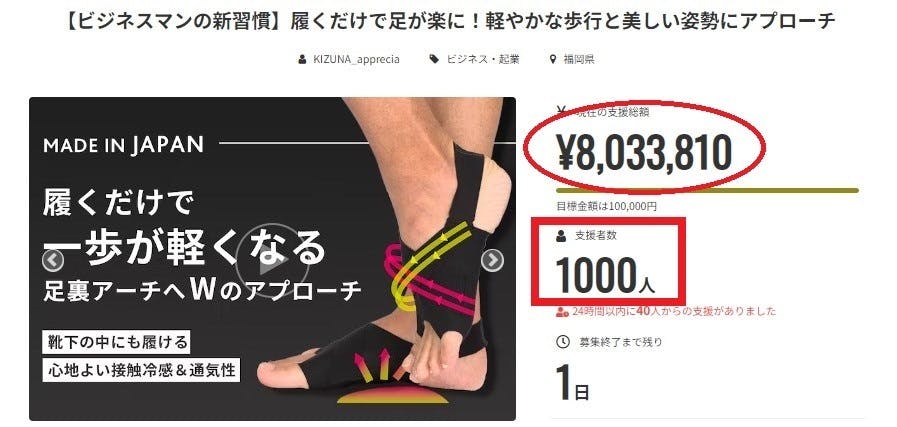Image resolution: width=897 pixels, height=427 pixels.
Task: Play the product video
Action: pos(272,260)
